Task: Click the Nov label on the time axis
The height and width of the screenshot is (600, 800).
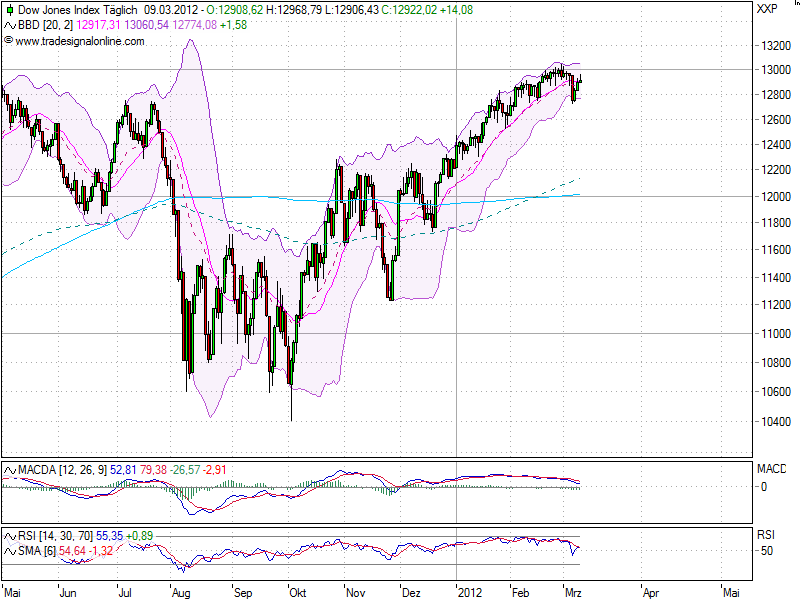Action: point(356,593)
